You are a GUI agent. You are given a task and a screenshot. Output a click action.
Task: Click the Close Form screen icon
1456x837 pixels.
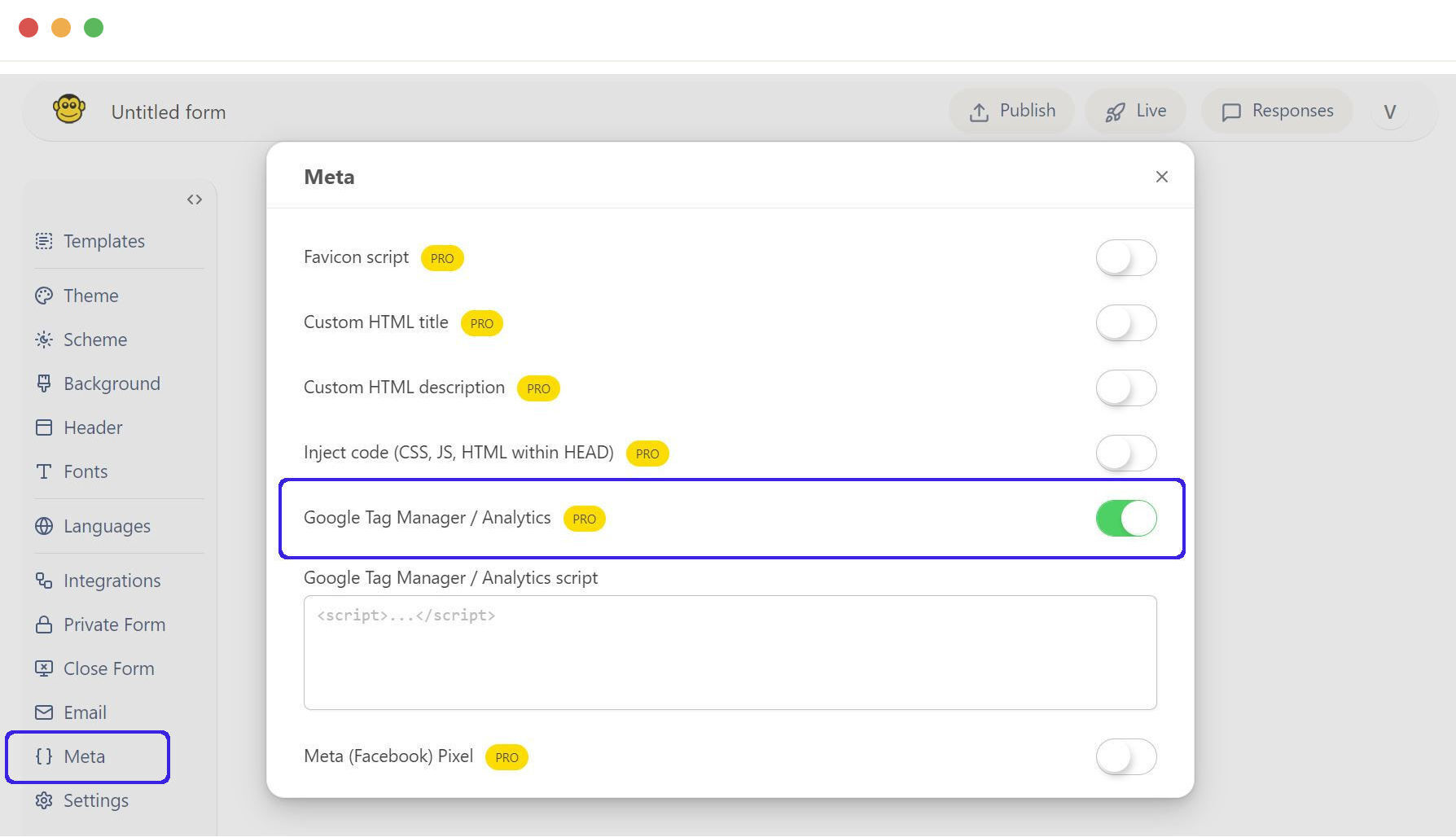(44, 668)
